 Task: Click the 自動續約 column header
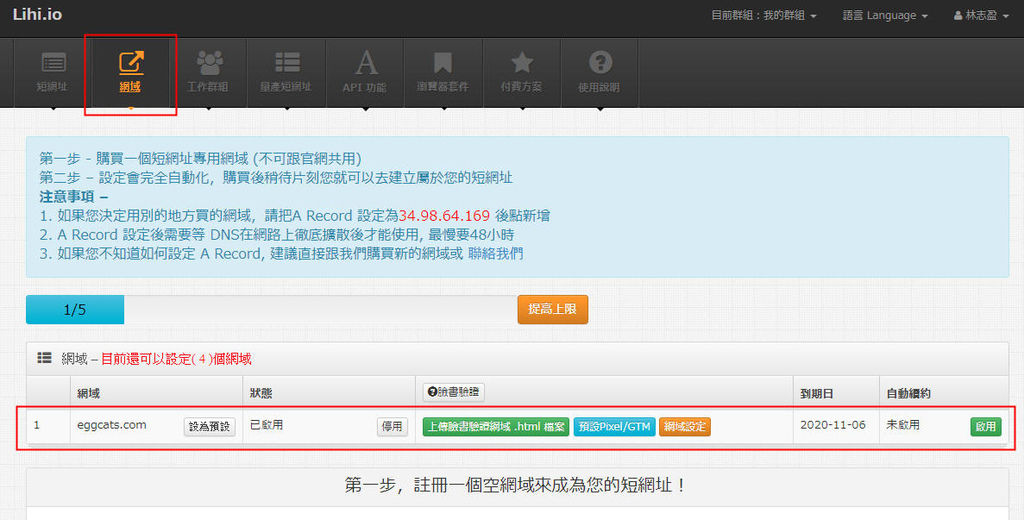click(x=908, y=393)
